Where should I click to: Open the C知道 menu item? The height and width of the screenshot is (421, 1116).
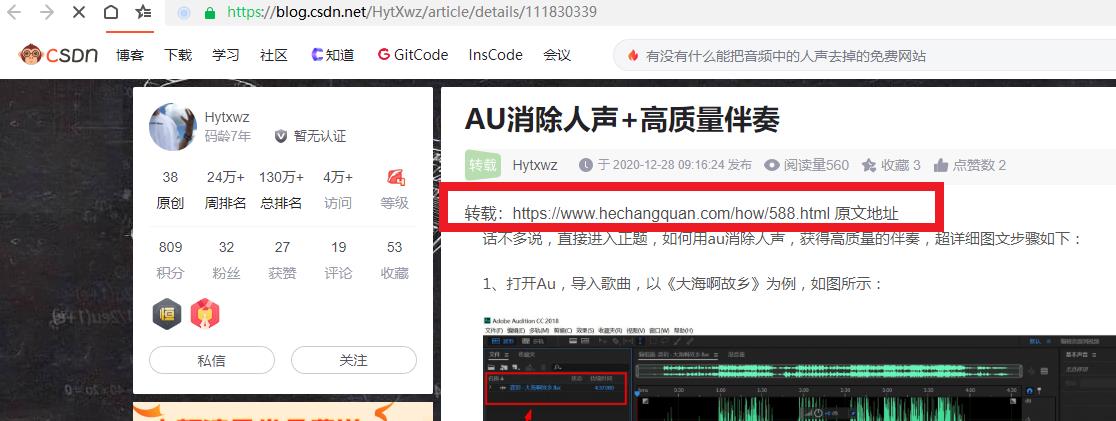pyautogui.click(x=332, y=55)
